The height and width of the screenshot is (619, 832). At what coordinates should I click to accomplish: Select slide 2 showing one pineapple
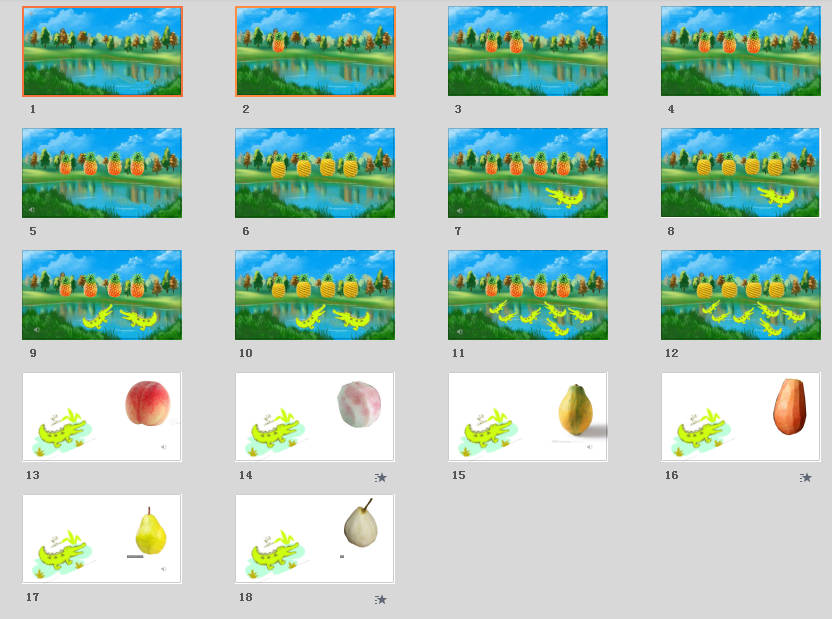tap(315, 51)
